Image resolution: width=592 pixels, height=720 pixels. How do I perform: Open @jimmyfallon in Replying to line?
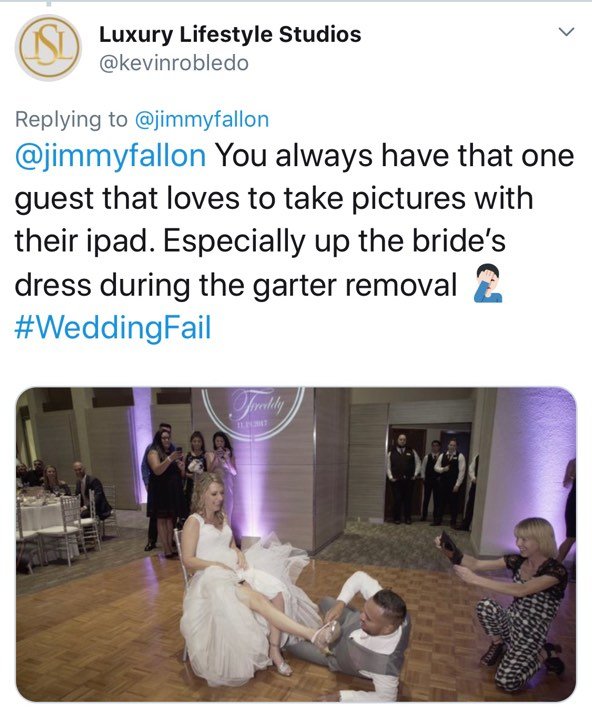[x=202, y=119]
